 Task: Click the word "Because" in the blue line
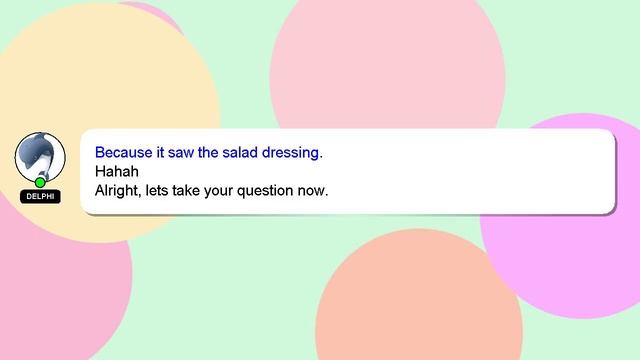pyautogui.click(x=124, y=152)
